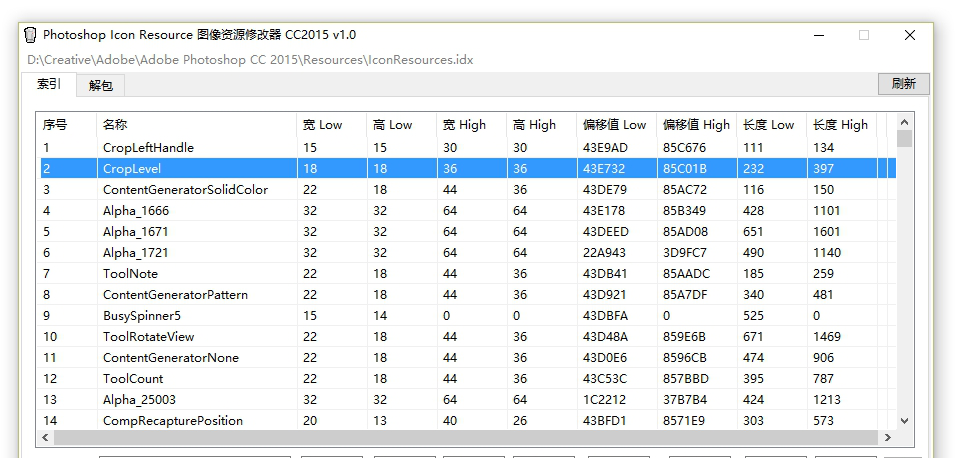Click the 长度 Low column header

(772, 125)
